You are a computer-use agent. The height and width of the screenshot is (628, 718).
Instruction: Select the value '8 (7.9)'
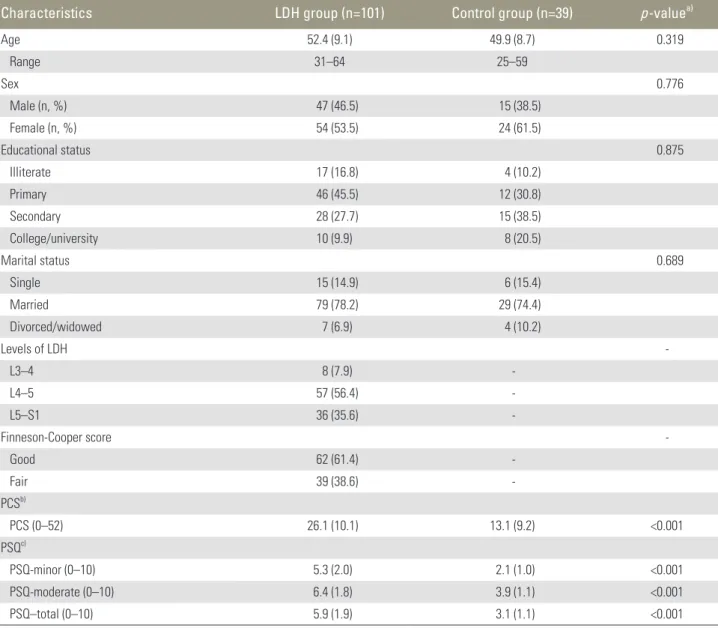[x=337, y=371]
